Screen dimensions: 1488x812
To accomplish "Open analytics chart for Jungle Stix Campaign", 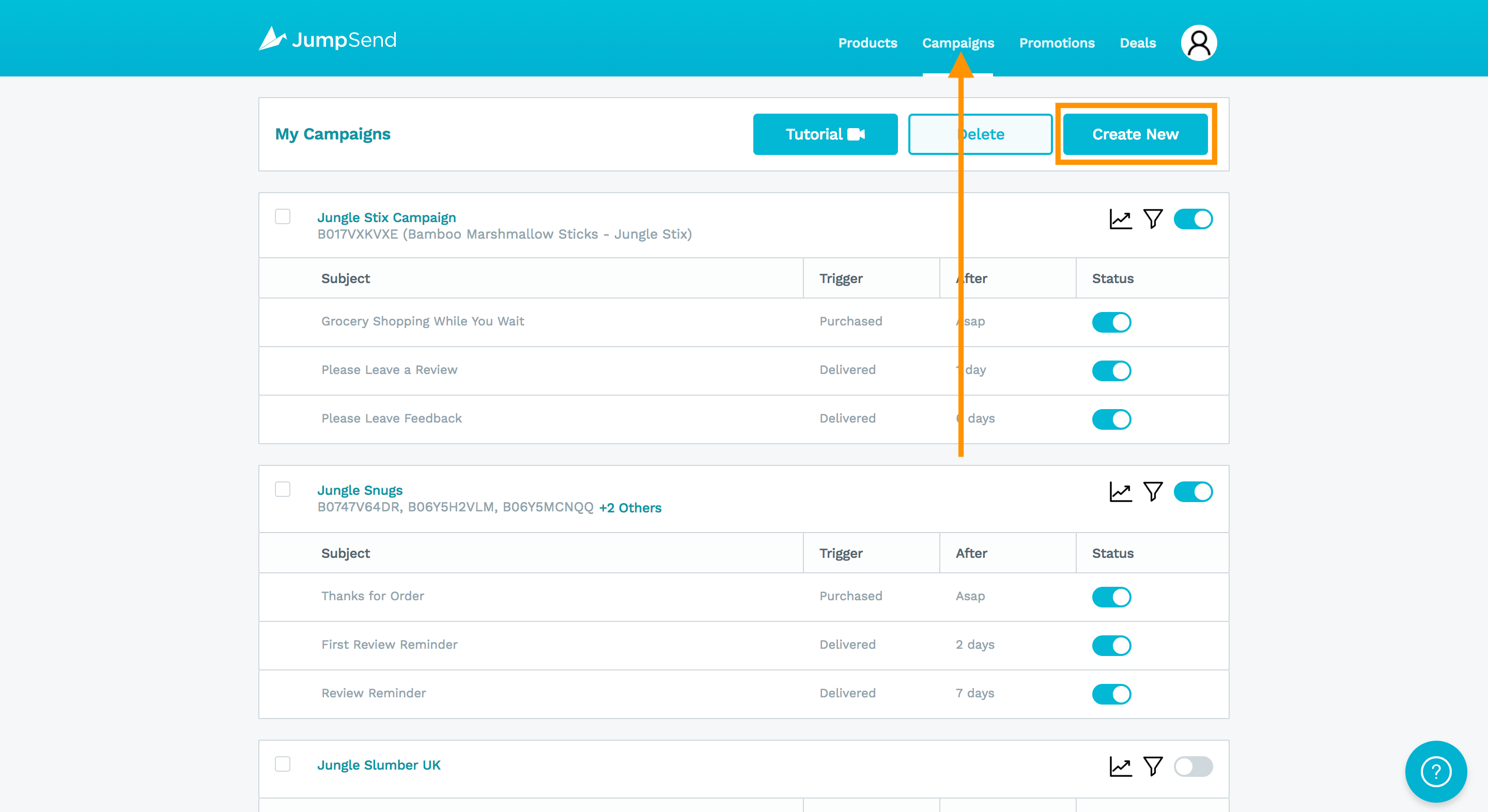I will tap(1120, 219).
